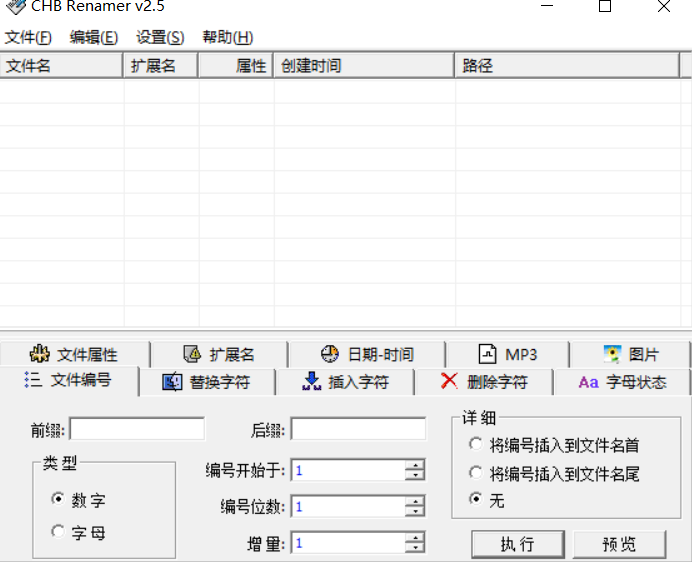The image size is (692, 562).
Task: Minimize the CHB Renamer window
Action: point(547,6)
